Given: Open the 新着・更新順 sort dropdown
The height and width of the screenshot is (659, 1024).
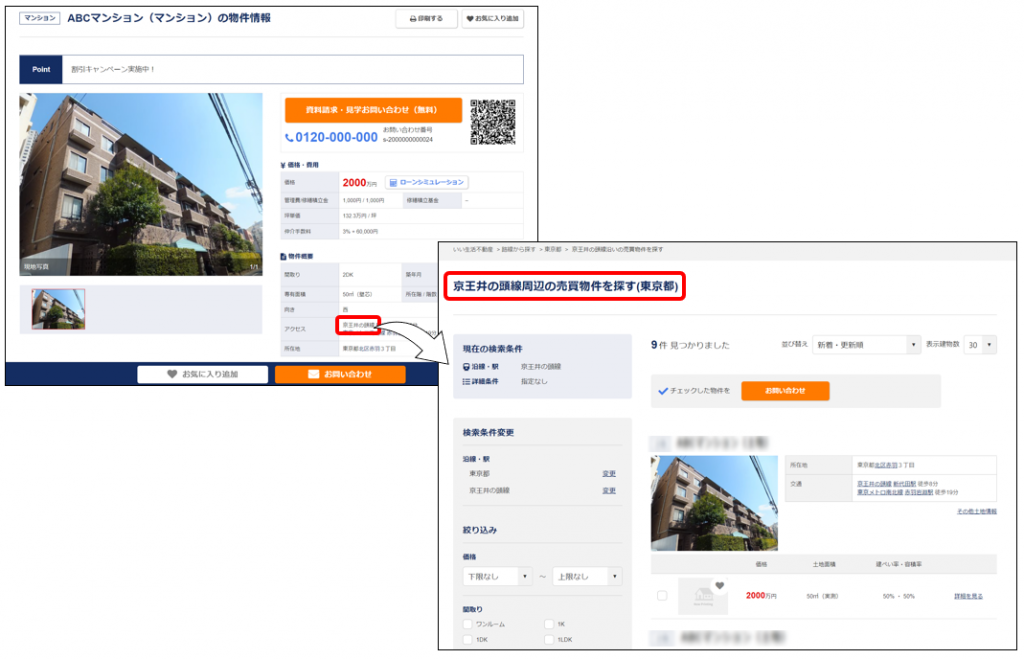Looking at the screenshot, I should [866, 345].
